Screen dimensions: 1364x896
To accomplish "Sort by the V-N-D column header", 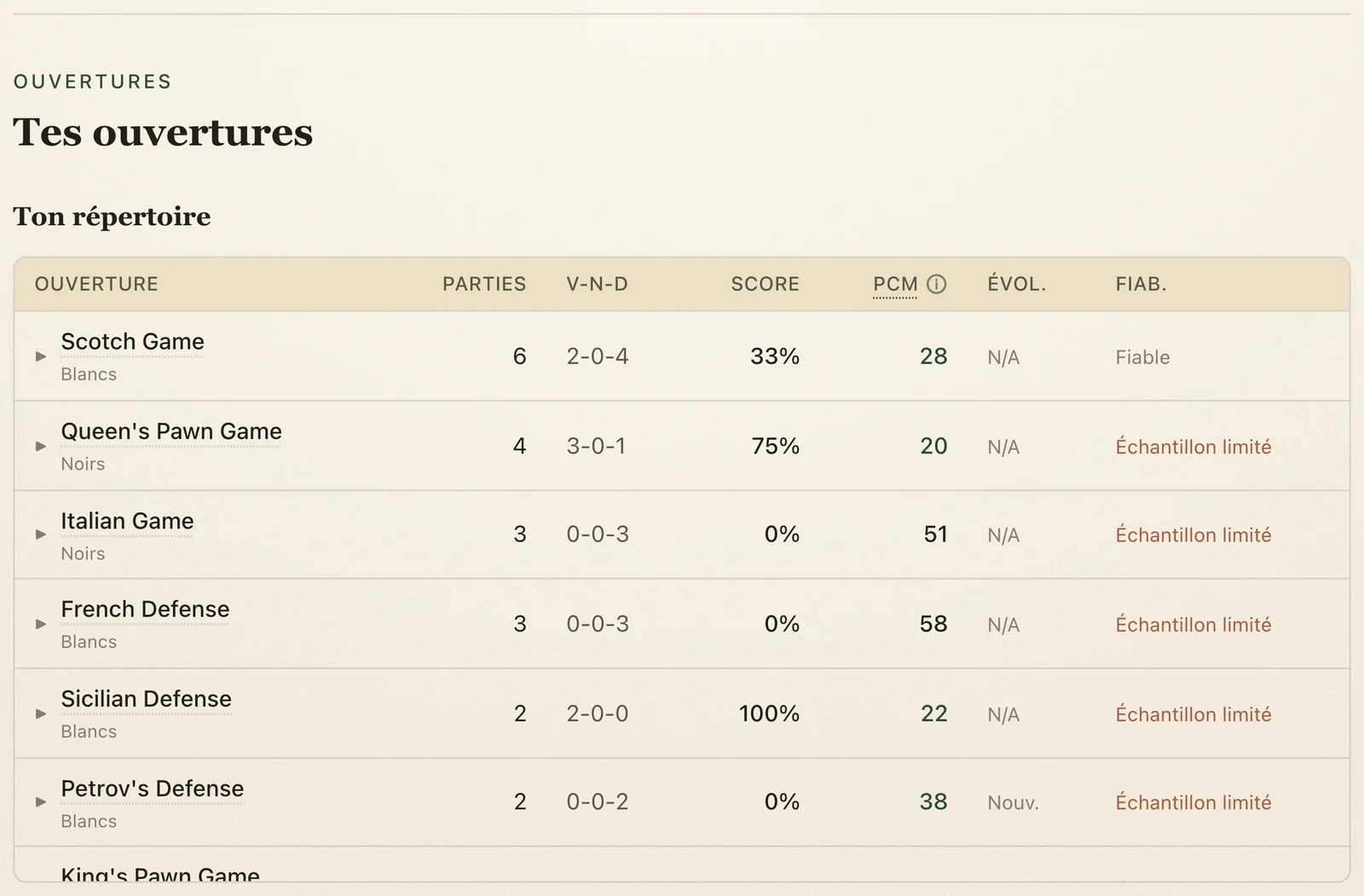I will 597,284.
